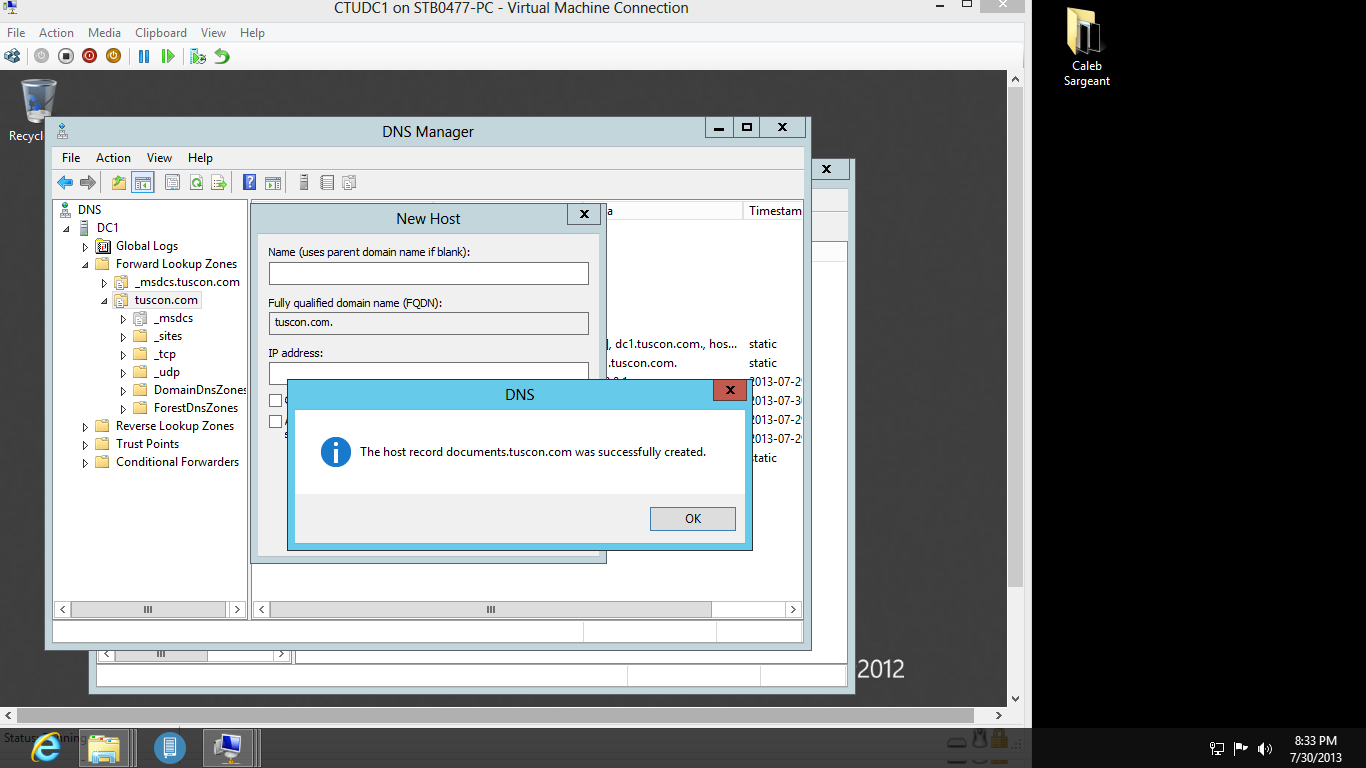Collapse the DC1 server node
This screenshot has height=768, width=1366.
[67, 228]
